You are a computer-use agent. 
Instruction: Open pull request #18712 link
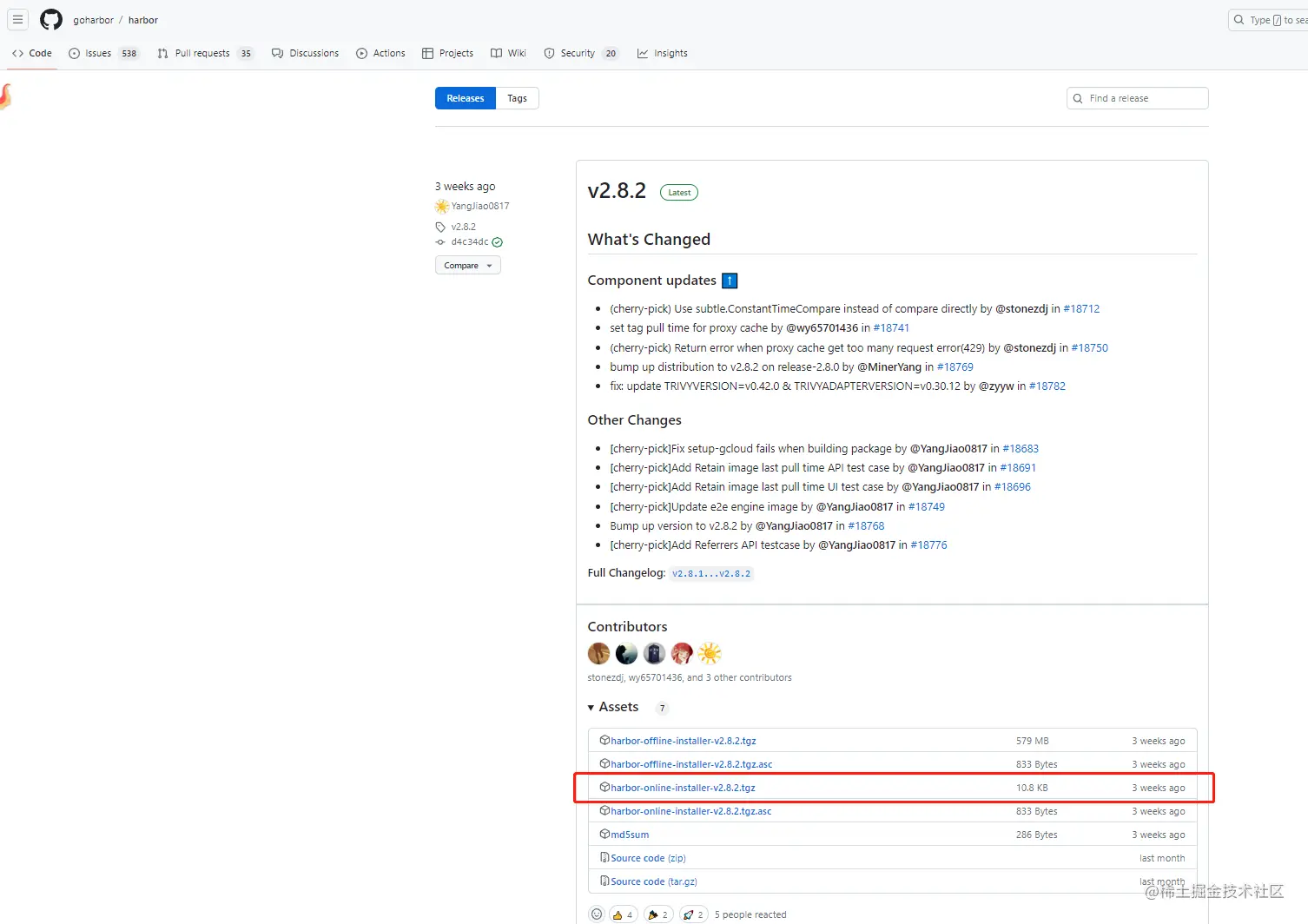[x=1081, y=309]
